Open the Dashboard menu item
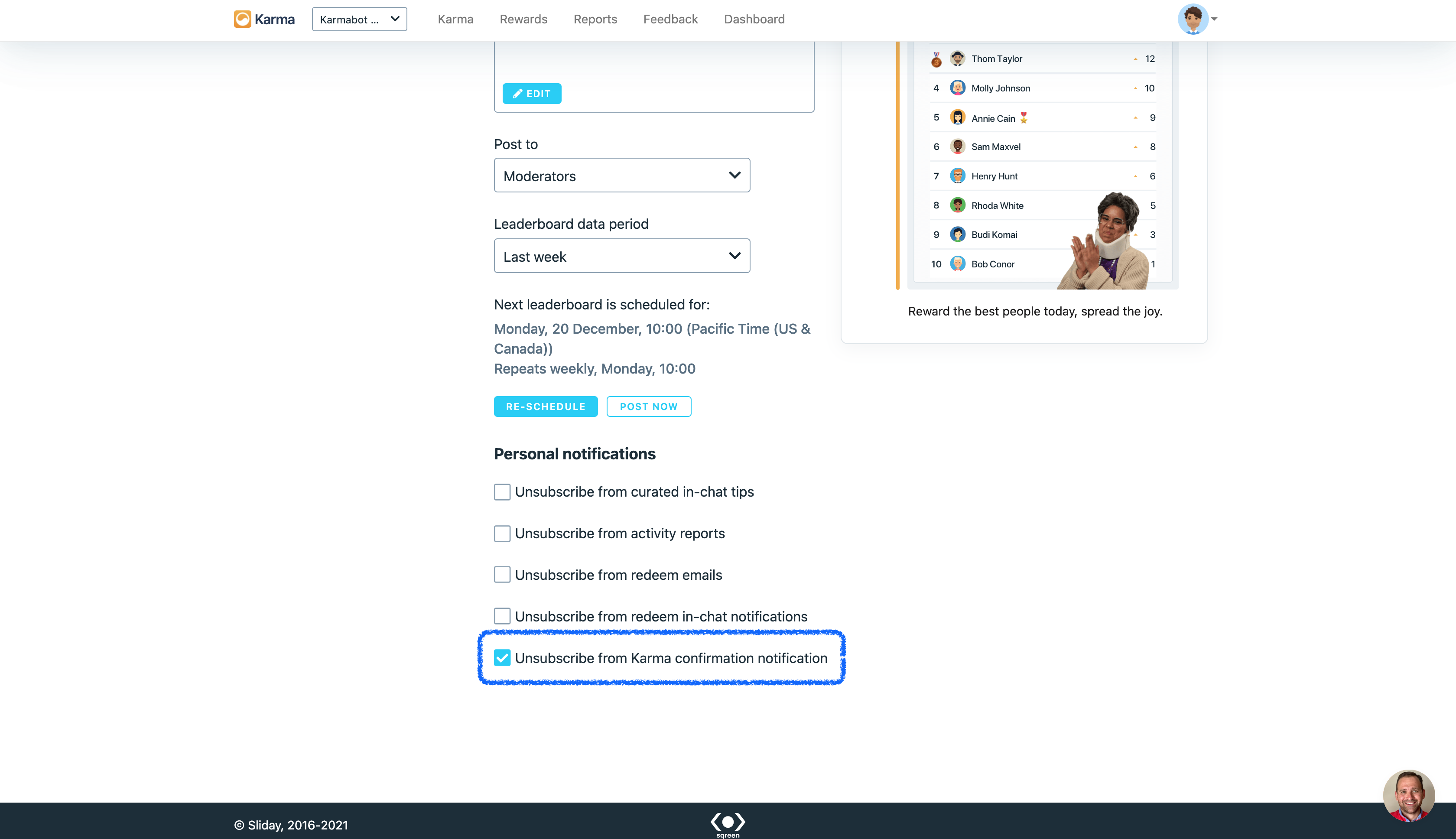 [x=754, y=19]
